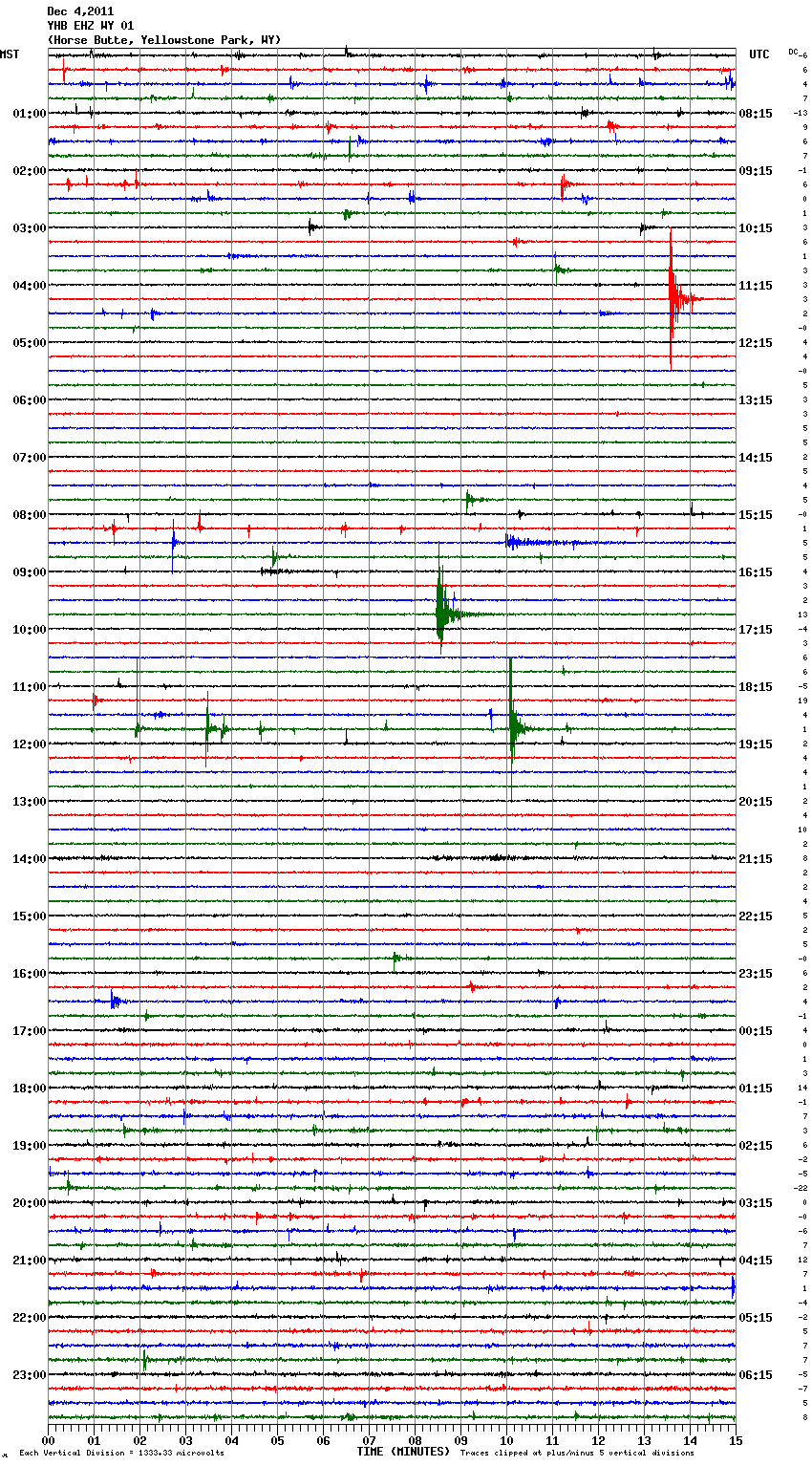
Task: Click the '06:15' UTC time label
Action: coord(756,1375)
